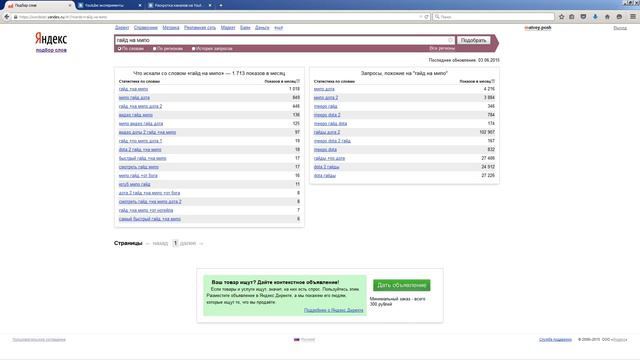
Task: Click the 'назад' previous-page link
Action: (x=160, y=243)
